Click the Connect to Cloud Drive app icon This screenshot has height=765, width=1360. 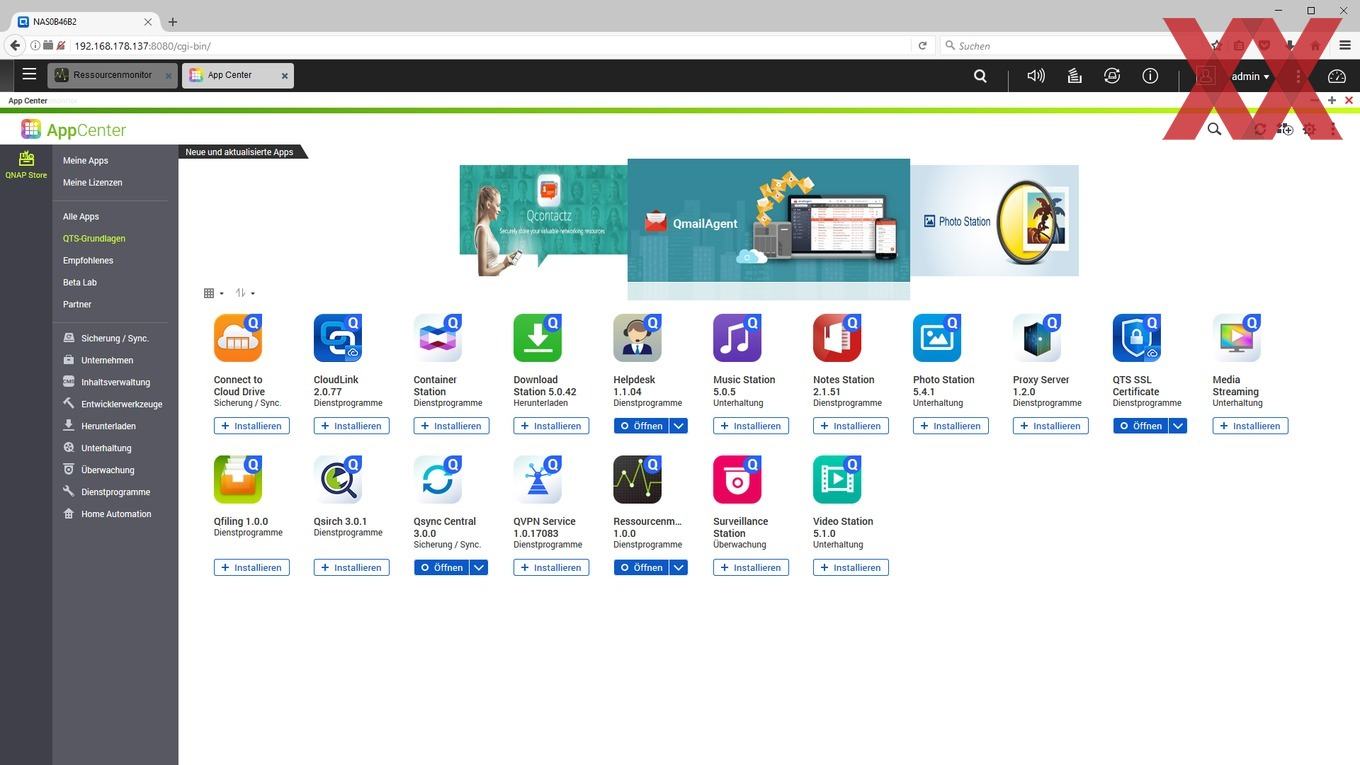click(238, 338)
